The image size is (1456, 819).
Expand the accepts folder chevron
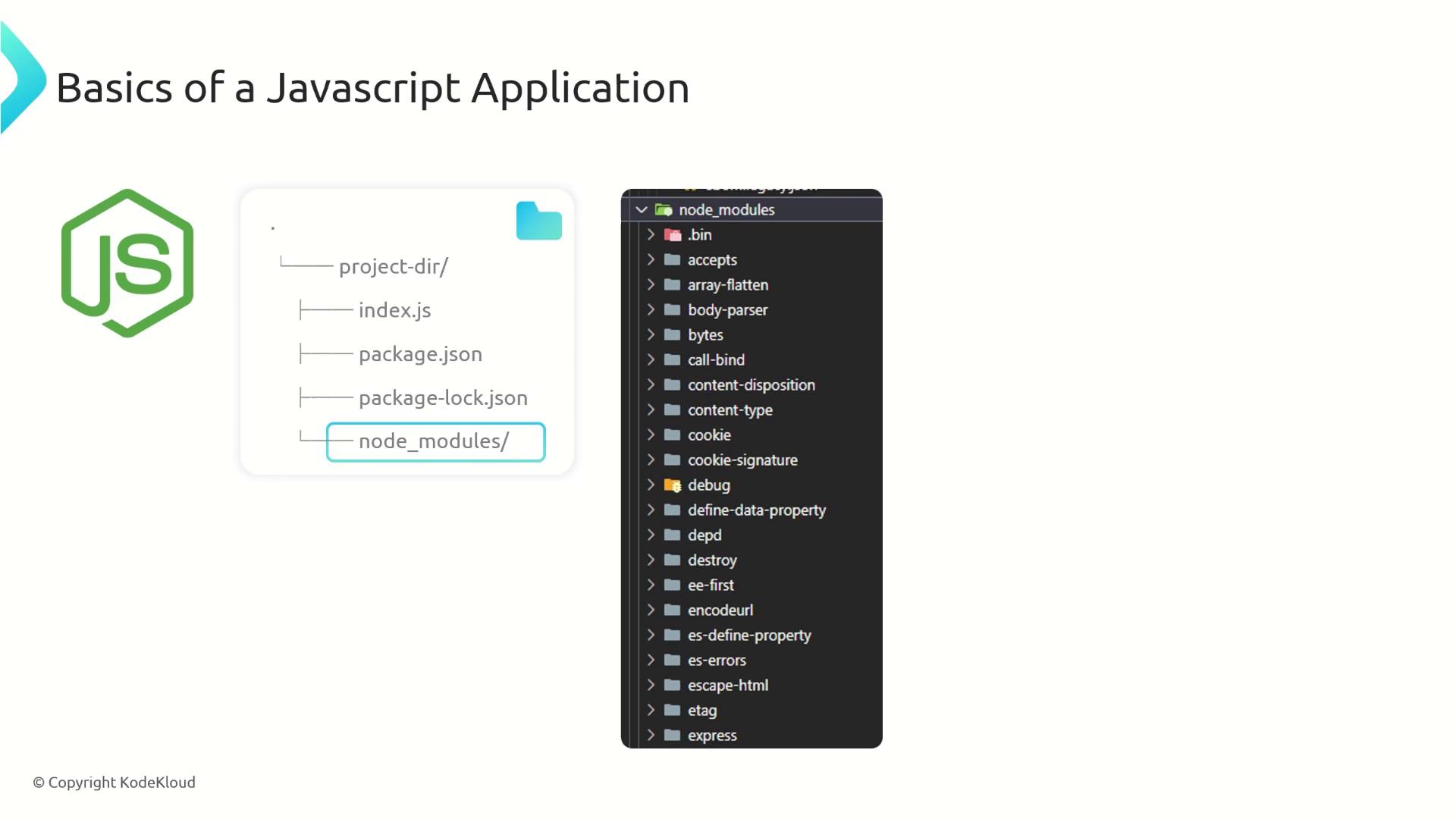click(x=651, y=259)
